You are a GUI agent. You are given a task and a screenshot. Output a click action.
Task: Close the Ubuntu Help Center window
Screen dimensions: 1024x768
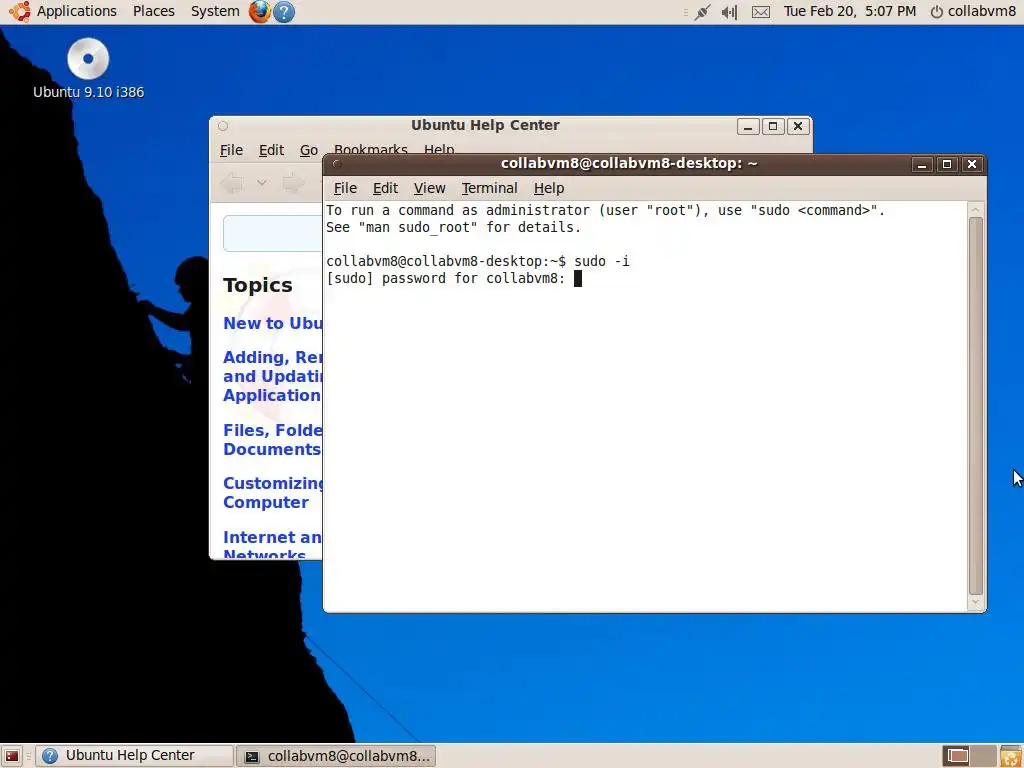pos(797,126)
